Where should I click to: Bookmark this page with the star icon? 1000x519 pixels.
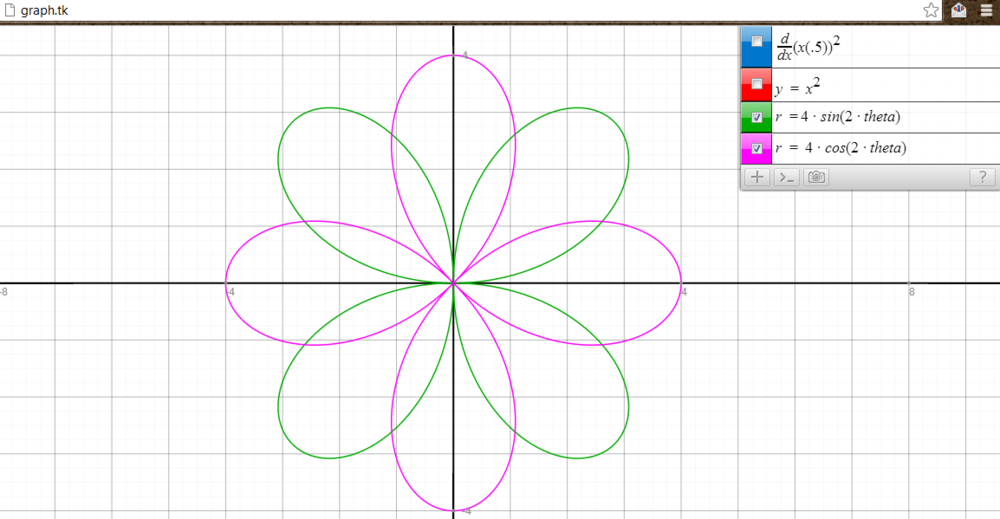pyautogui.click(x=931, y=10)
